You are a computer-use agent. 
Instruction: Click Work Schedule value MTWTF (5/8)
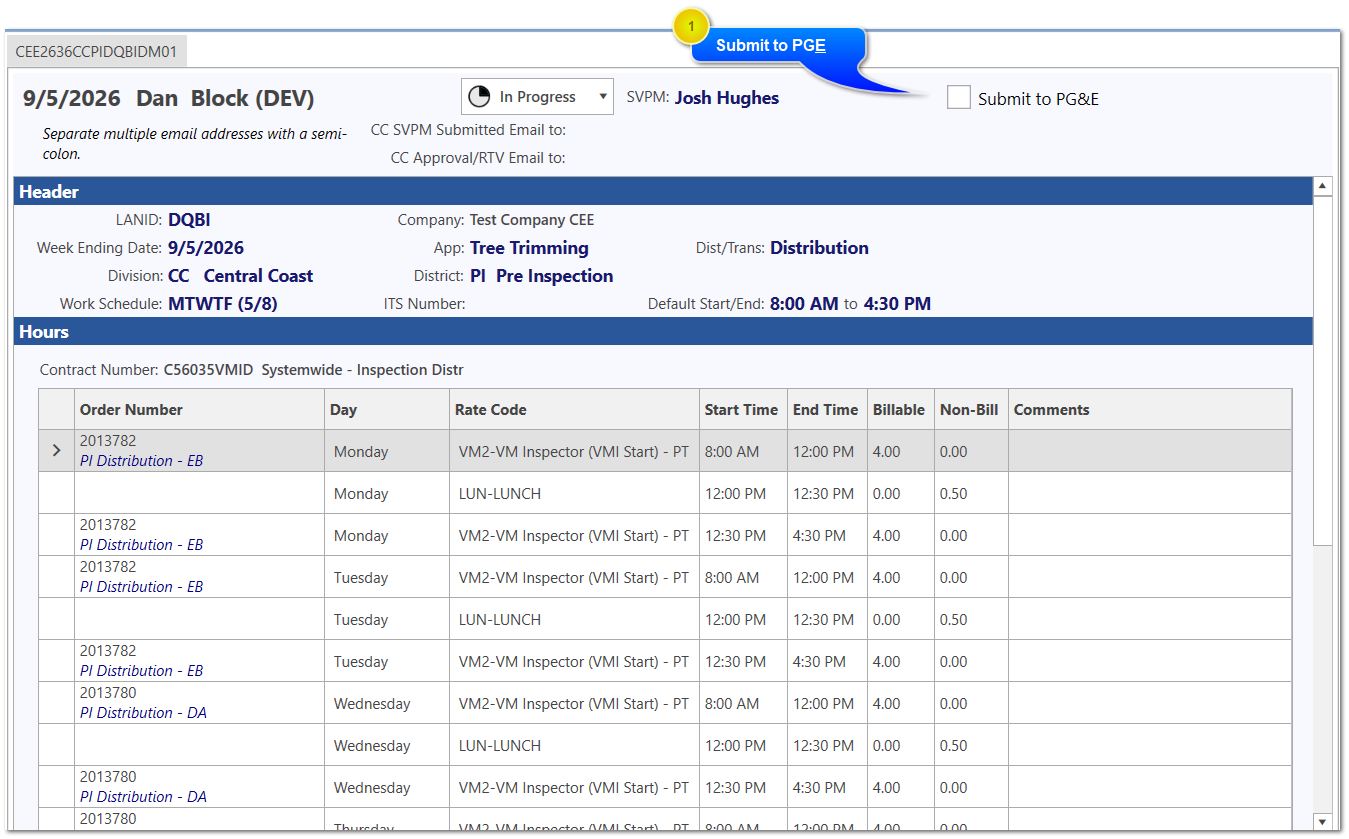pyautogui.click(x=223, y=304)
